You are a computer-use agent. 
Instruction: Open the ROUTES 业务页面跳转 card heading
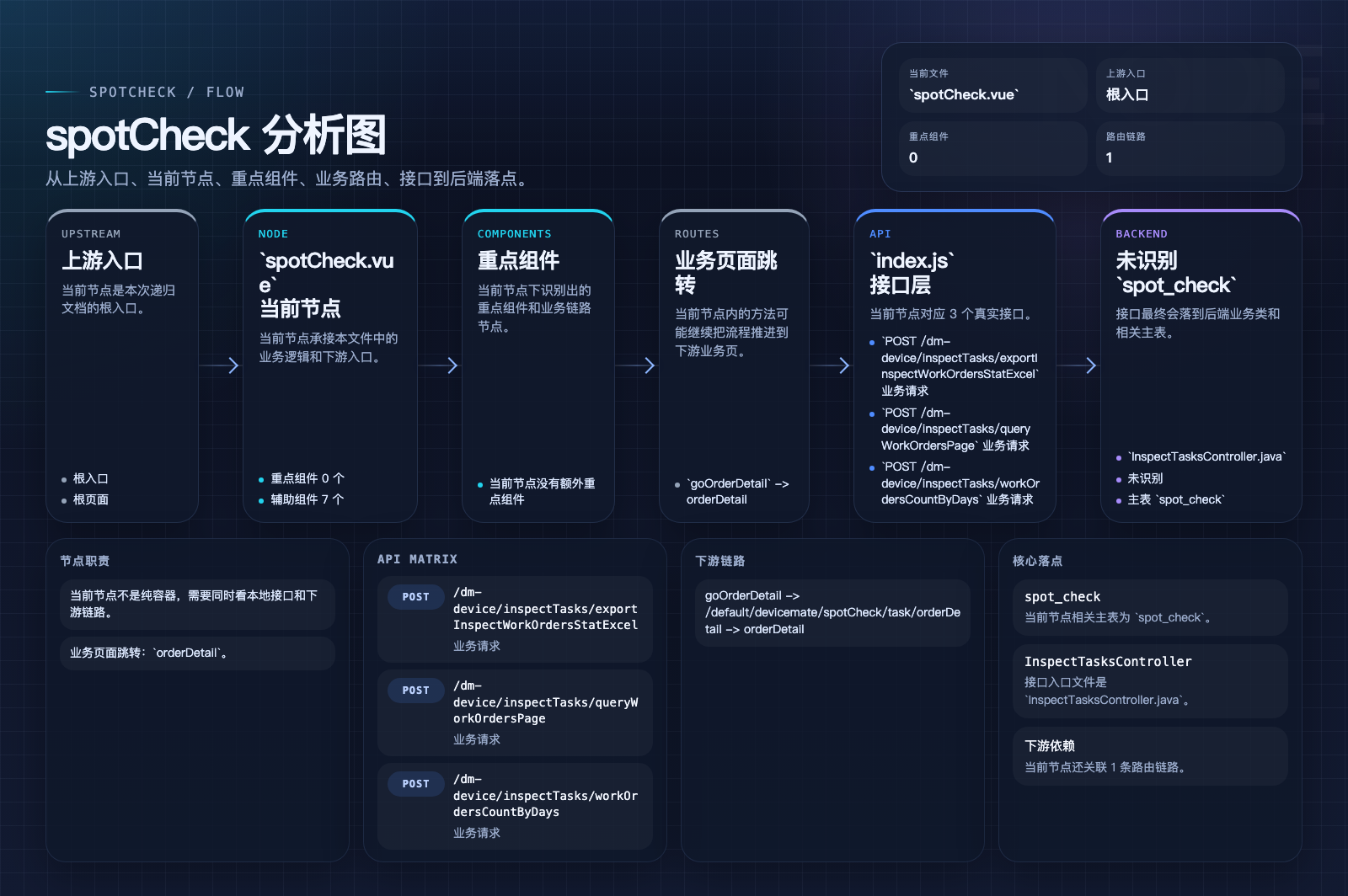(x=725, y=272)
